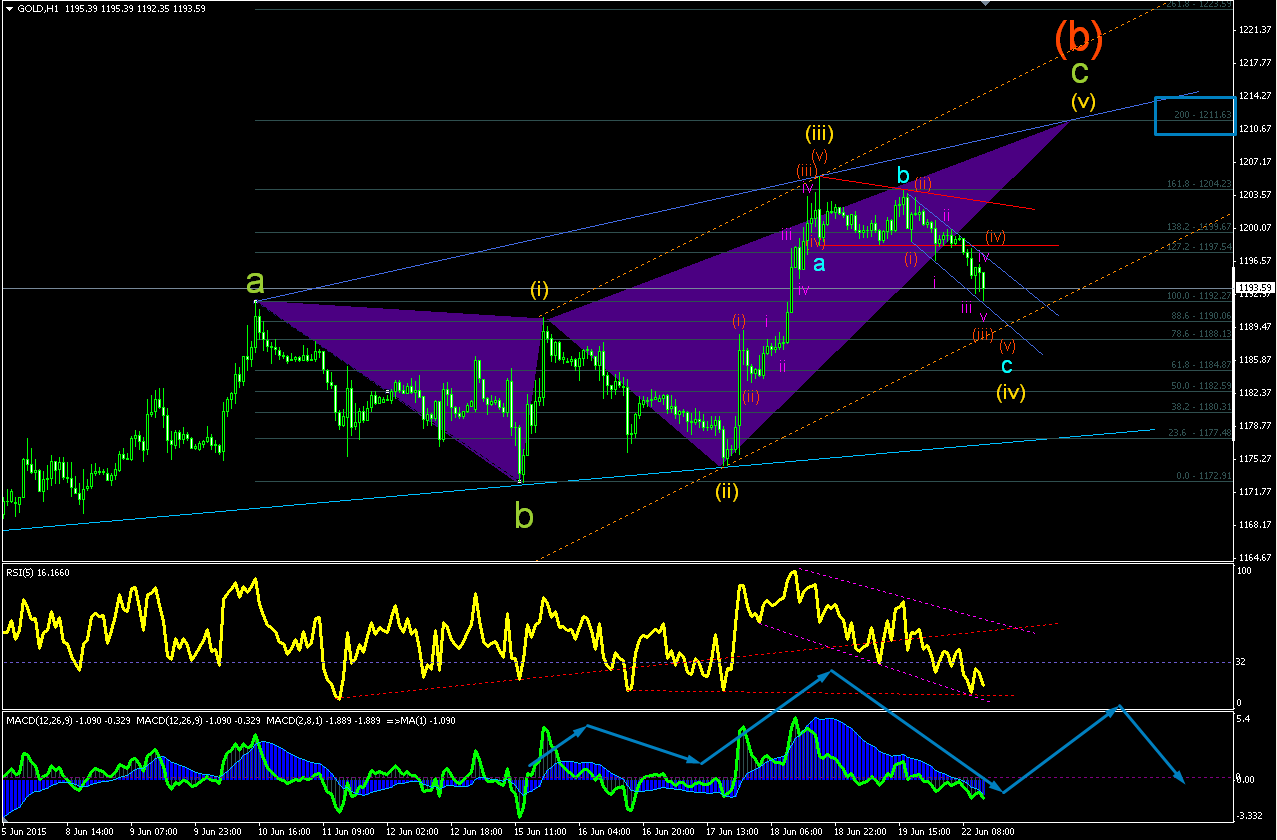Viewport: 1277px width, 840px height.
Task: Click price axis value 1164.67
Action: 1256,557
